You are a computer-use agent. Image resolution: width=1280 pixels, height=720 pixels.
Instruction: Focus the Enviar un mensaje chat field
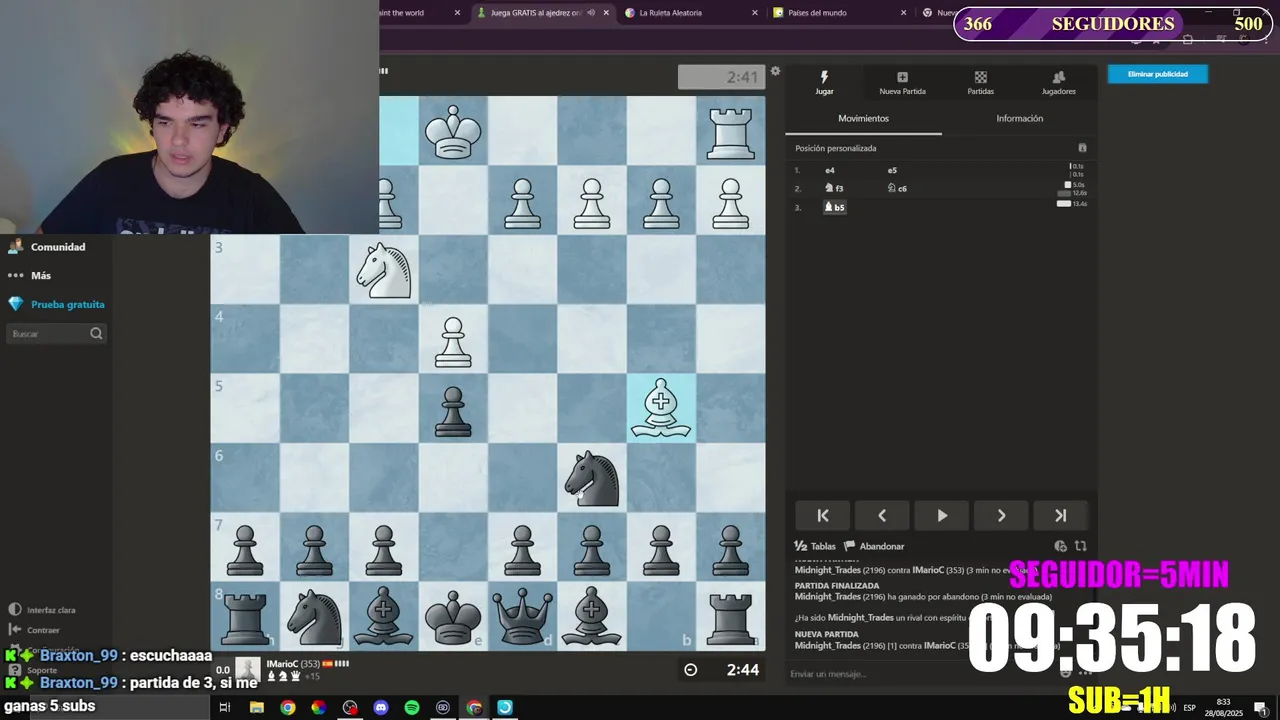[920, 674]
